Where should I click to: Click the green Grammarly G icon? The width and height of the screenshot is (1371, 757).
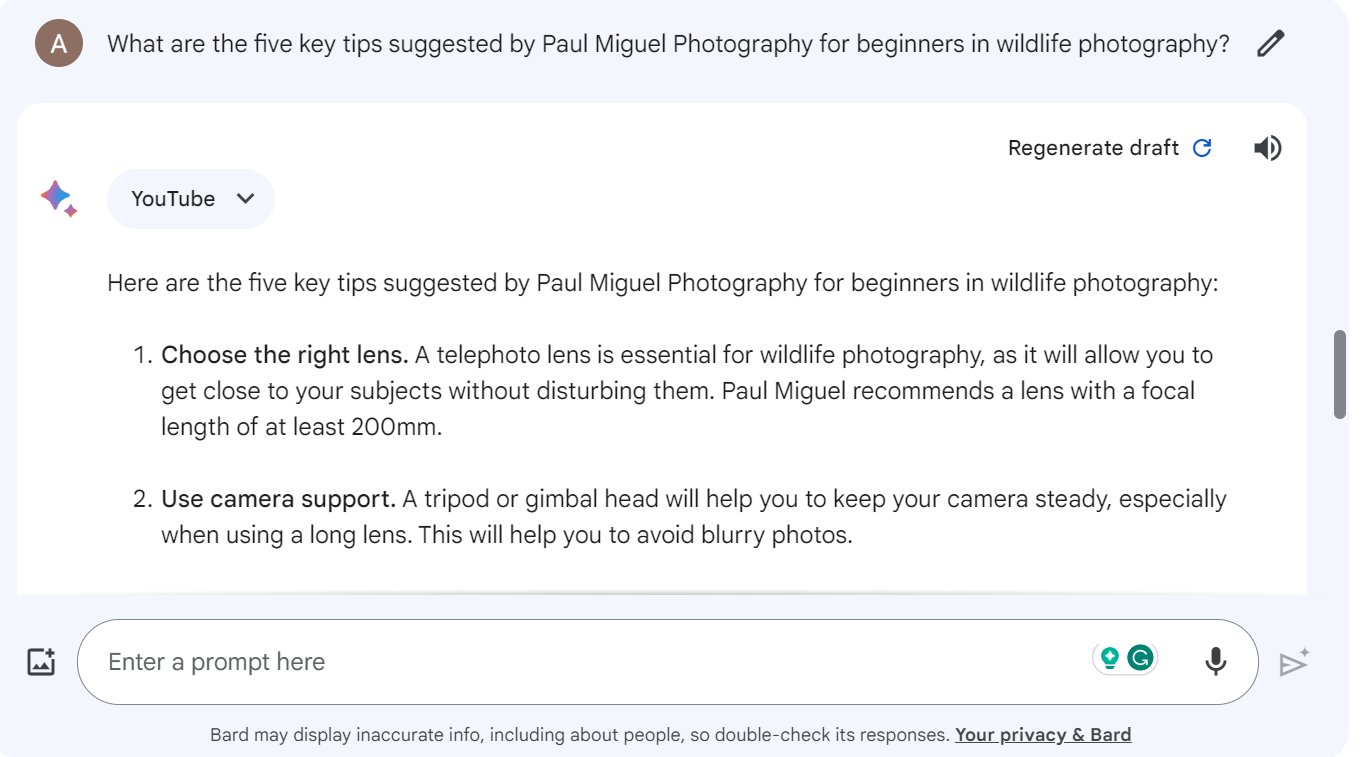click(1140, 658)
